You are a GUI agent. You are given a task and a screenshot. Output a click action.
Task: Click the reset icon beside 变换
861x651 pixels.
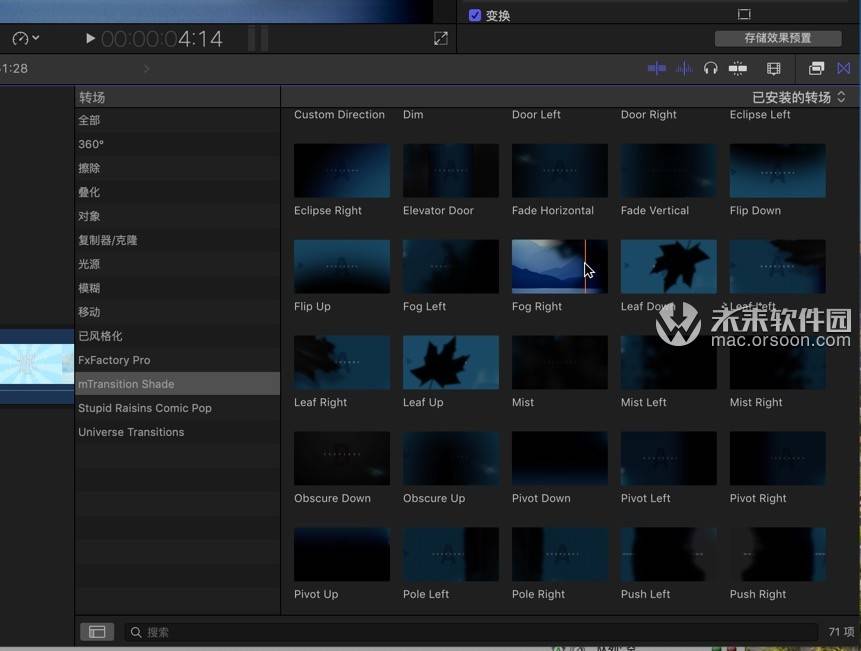744,15
